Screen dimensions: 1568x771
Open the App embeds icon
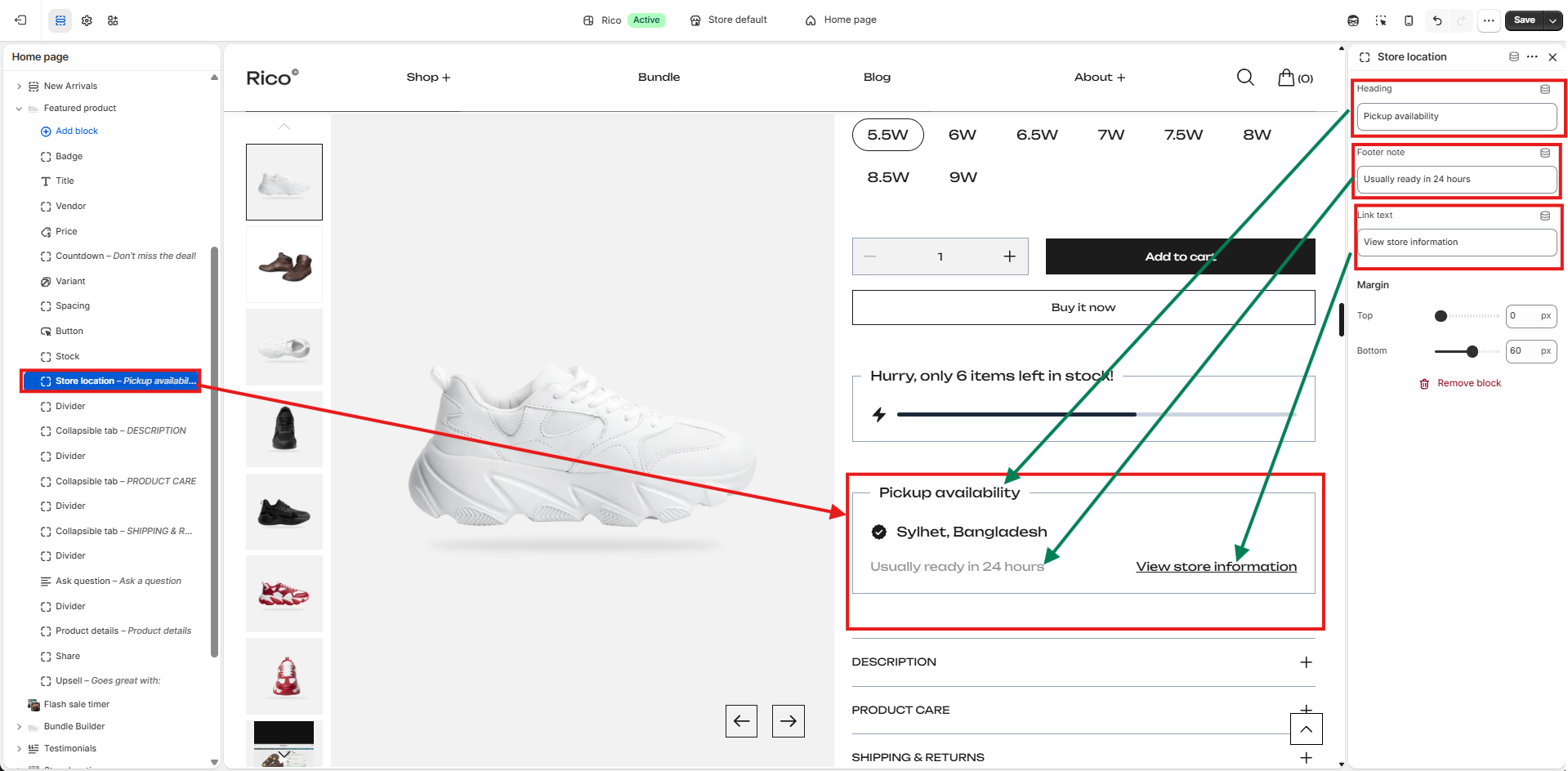click(113, 20)
